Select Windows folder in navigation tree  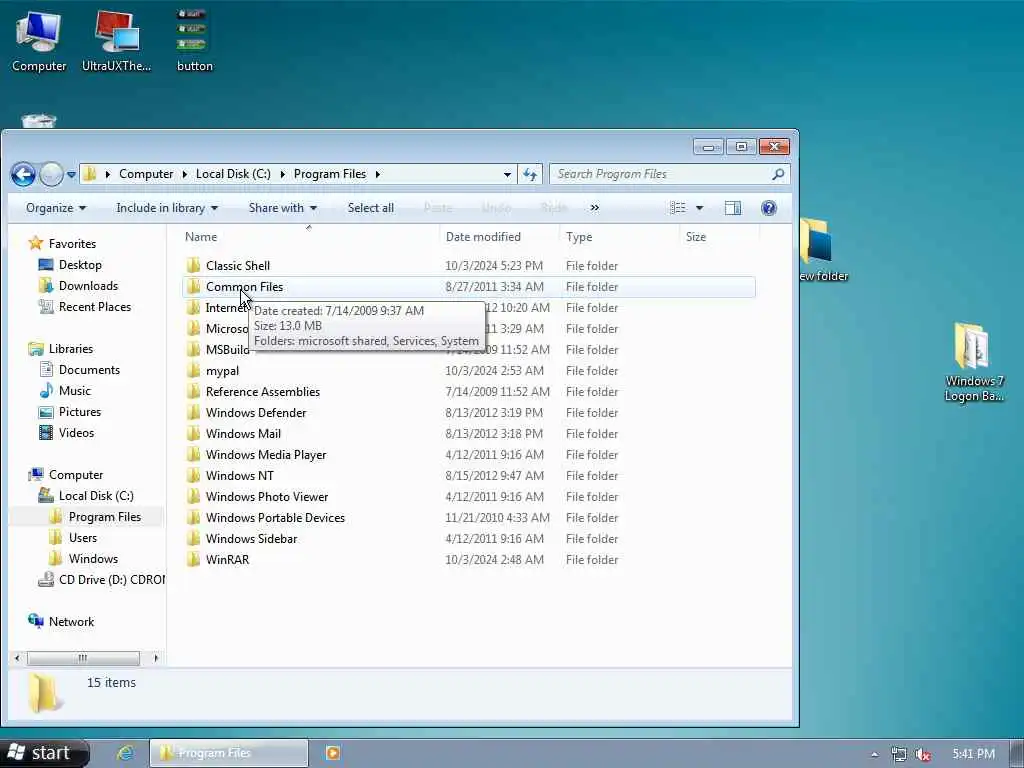(x=93, y=558)
